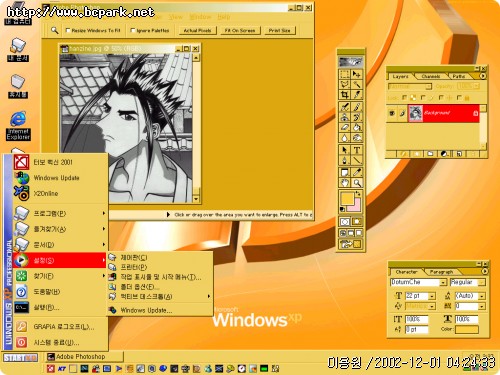Open Internet Explorer desktop icon
Viewport: 500px width, 375px height.
pyautogui.click(x=18, y=125)
